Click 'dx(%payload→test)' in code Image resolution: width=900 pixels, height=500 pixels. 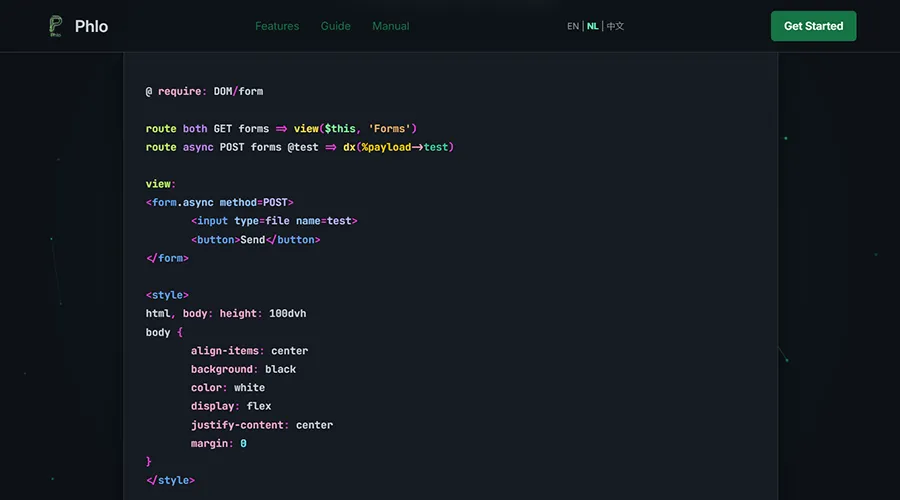[398, 147]
